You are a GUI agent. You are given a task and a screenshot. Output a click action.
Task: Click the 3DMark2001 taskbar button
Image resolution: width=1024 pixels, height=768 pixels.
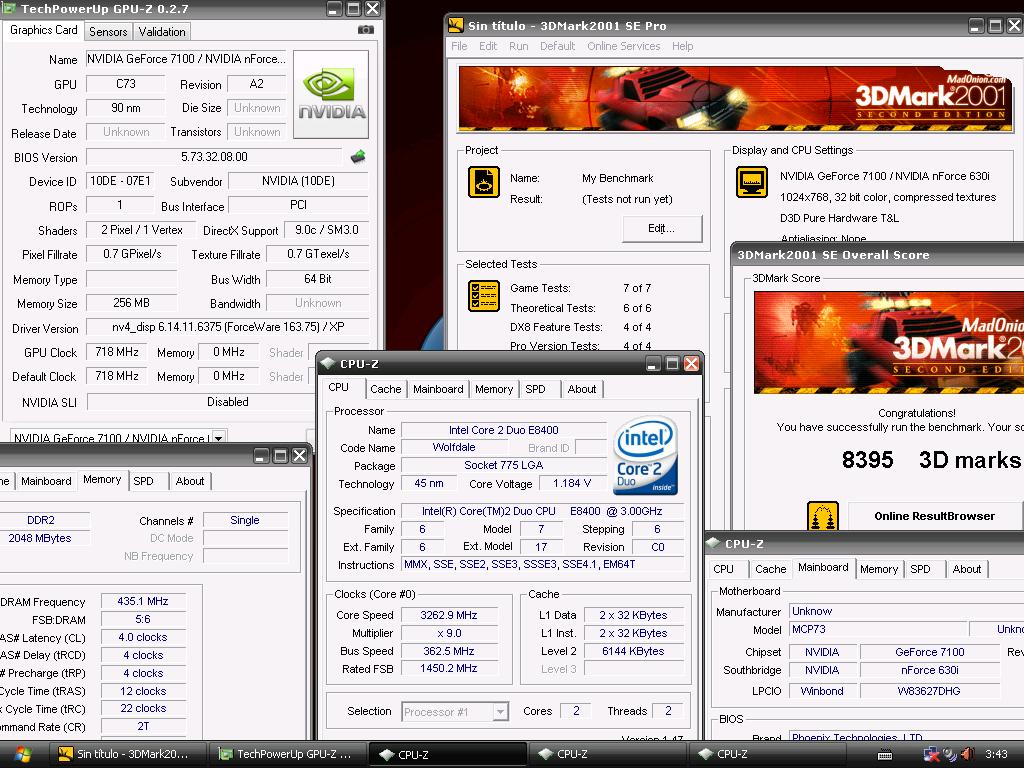(128, 754)
